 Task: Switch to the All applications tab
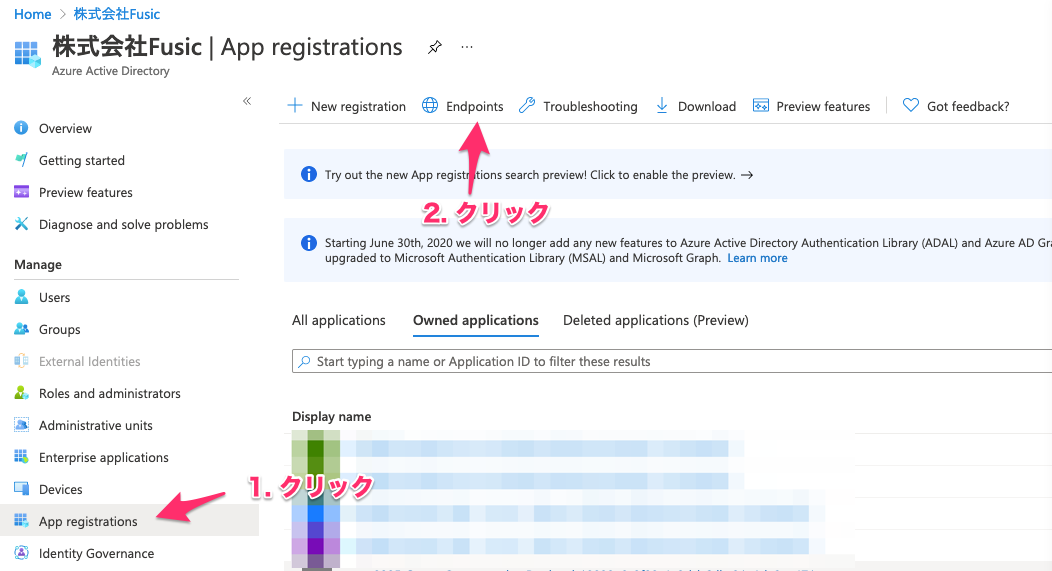[338, 320]
